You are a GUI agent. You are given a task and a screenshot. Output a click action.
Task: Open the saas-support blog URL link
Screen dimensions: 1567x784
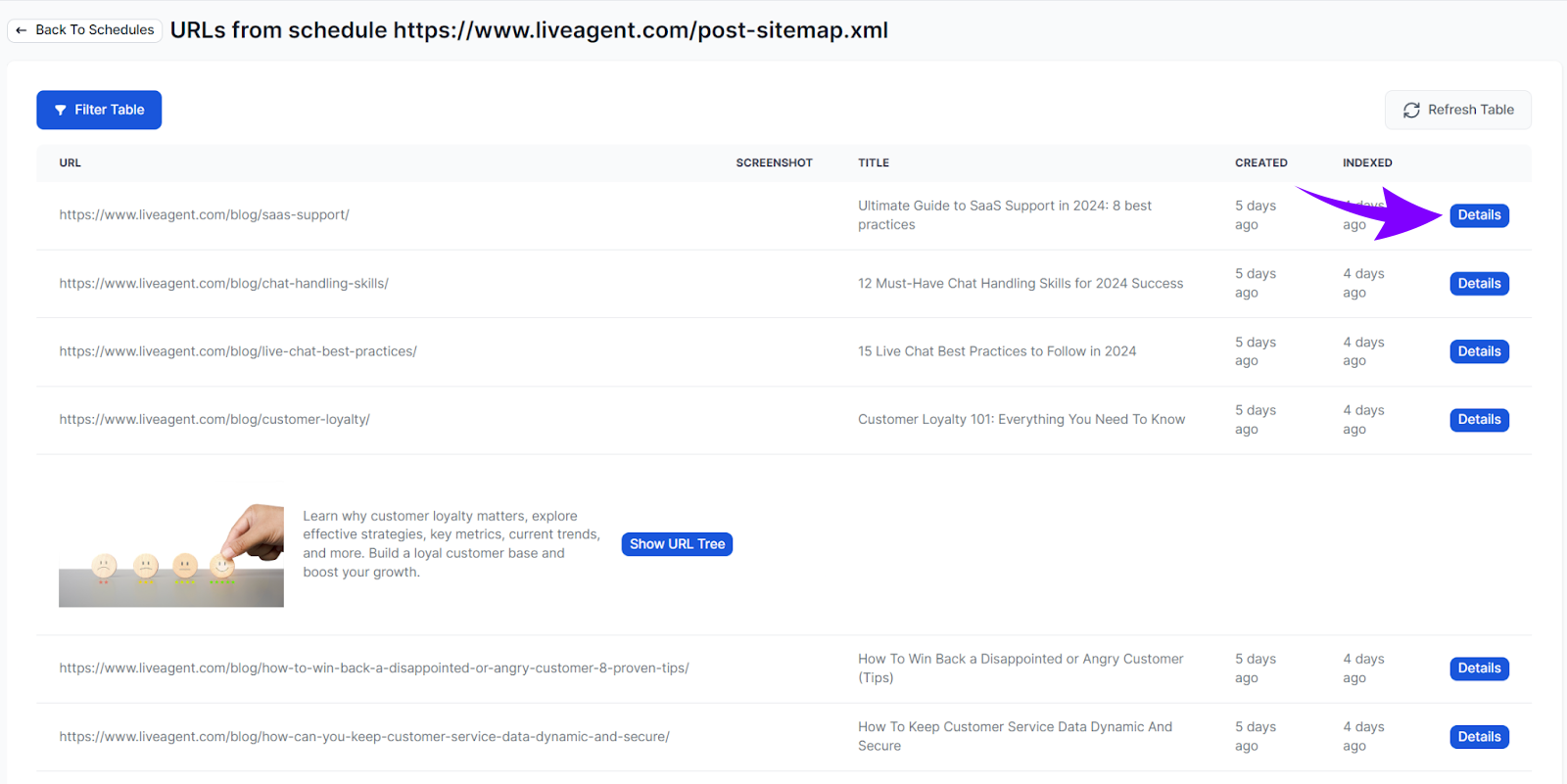click(204, 215)
